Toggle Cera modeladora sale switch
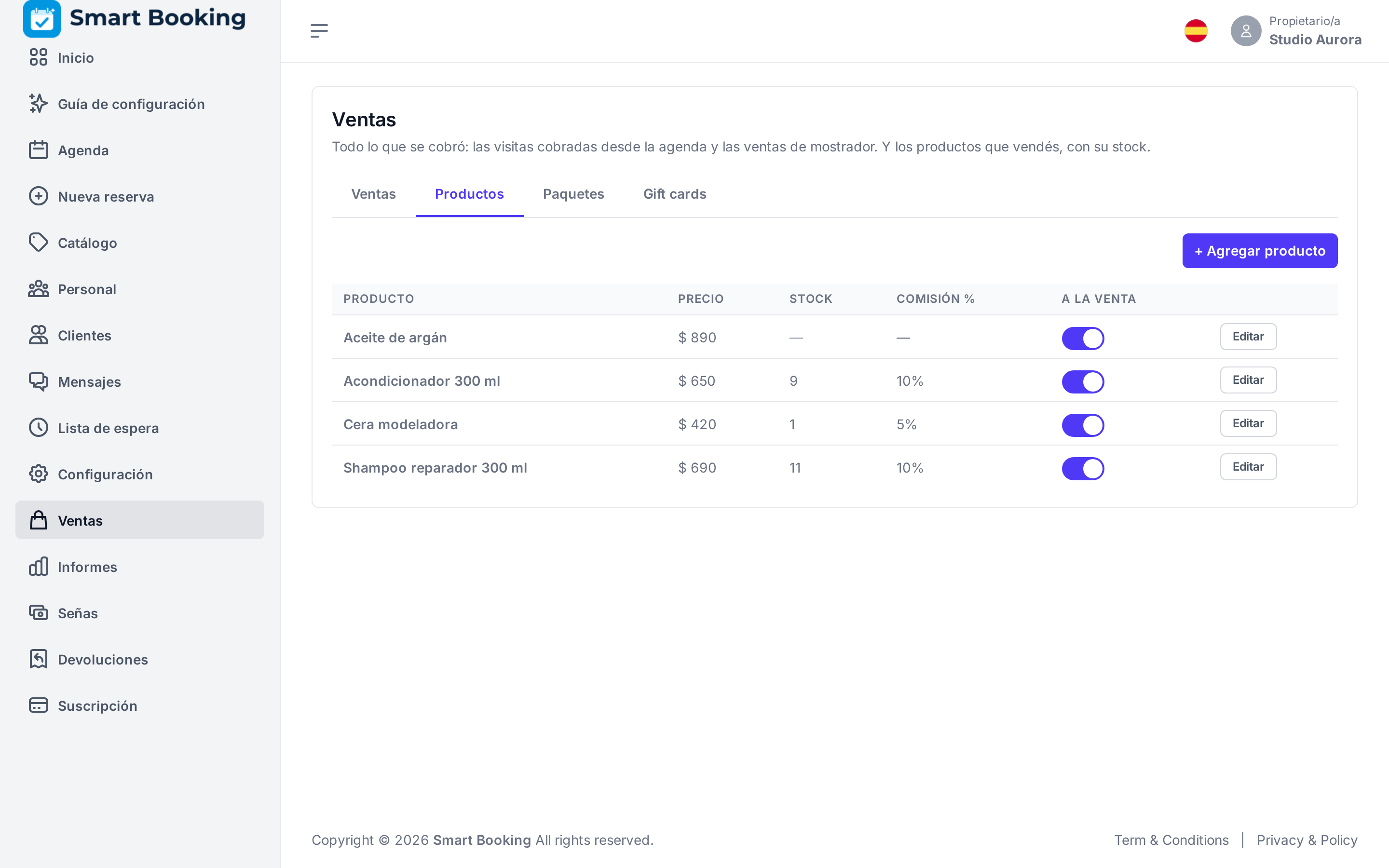The height and width of the screenshot is (868, 1389). 1082,425
